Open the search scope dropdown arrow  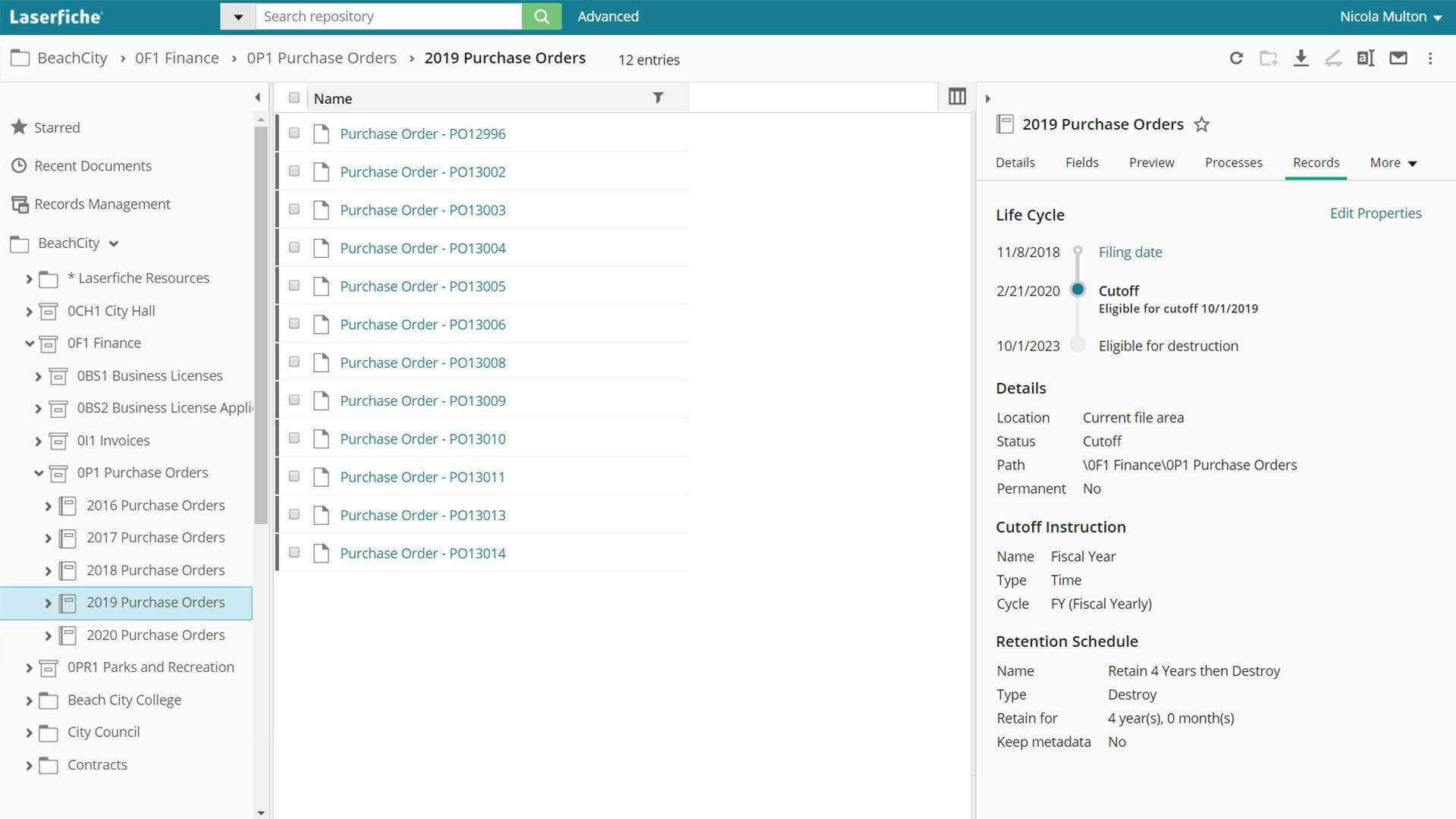pyautogui.click(x=238, y=16)
